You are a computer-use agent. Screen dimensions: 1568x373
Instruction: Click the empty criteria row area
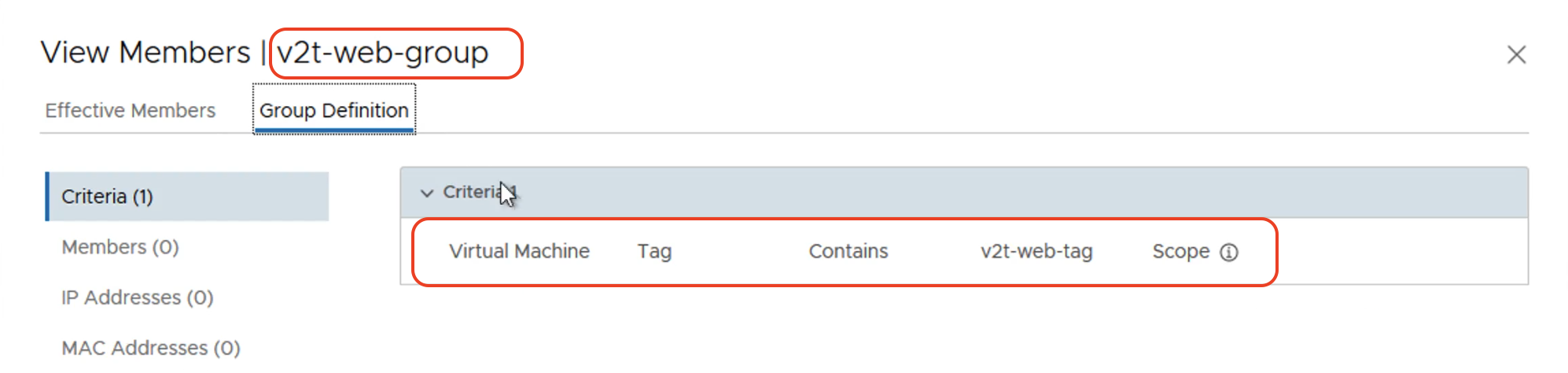(x=1400, y=251)
